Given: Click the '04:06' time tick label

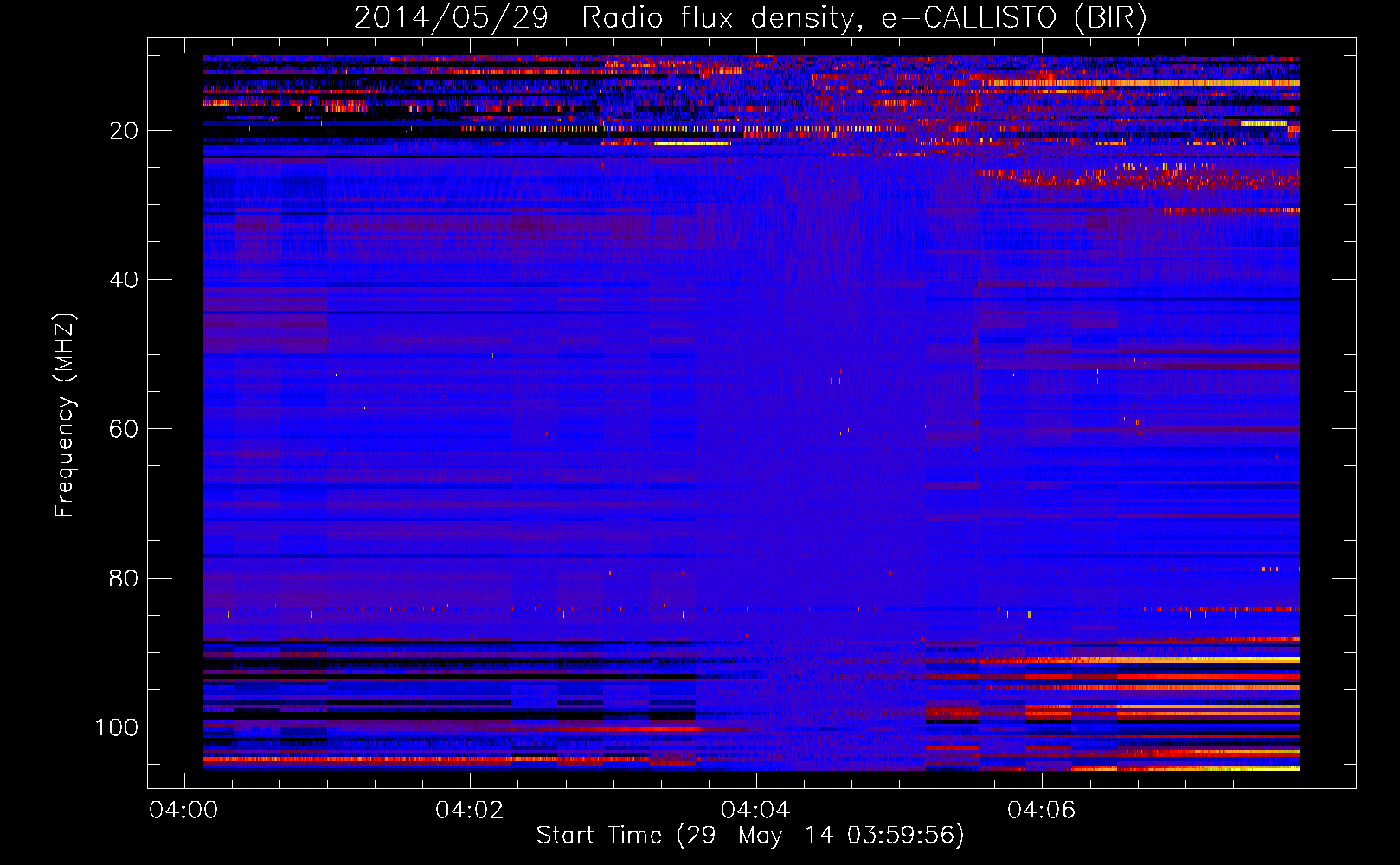Looking at the screenshot, I should coord(1042,811).
